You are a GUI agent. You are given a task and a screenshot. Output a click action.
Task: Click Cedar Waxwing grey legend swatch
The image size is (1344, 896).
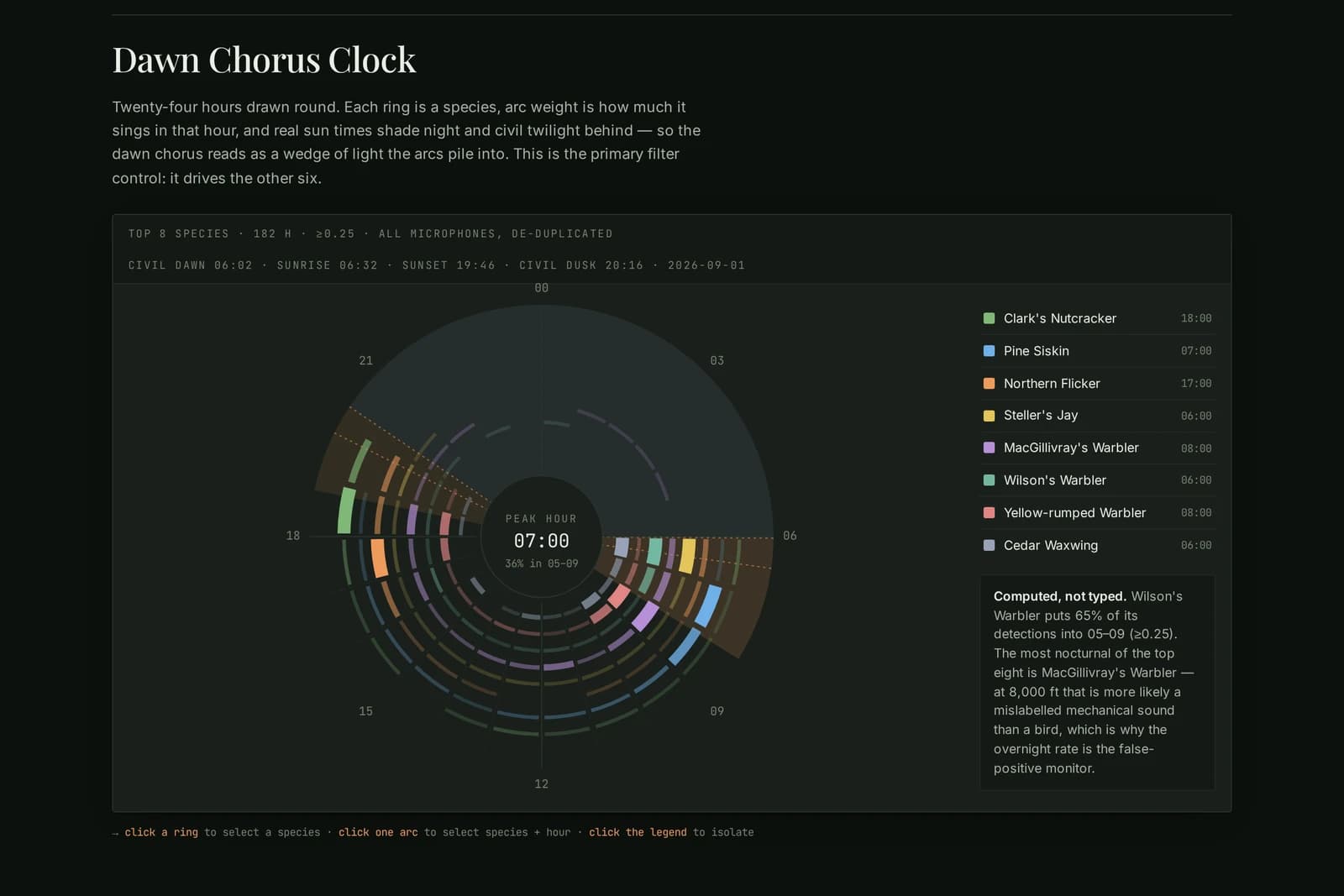(x=989, y=545)
